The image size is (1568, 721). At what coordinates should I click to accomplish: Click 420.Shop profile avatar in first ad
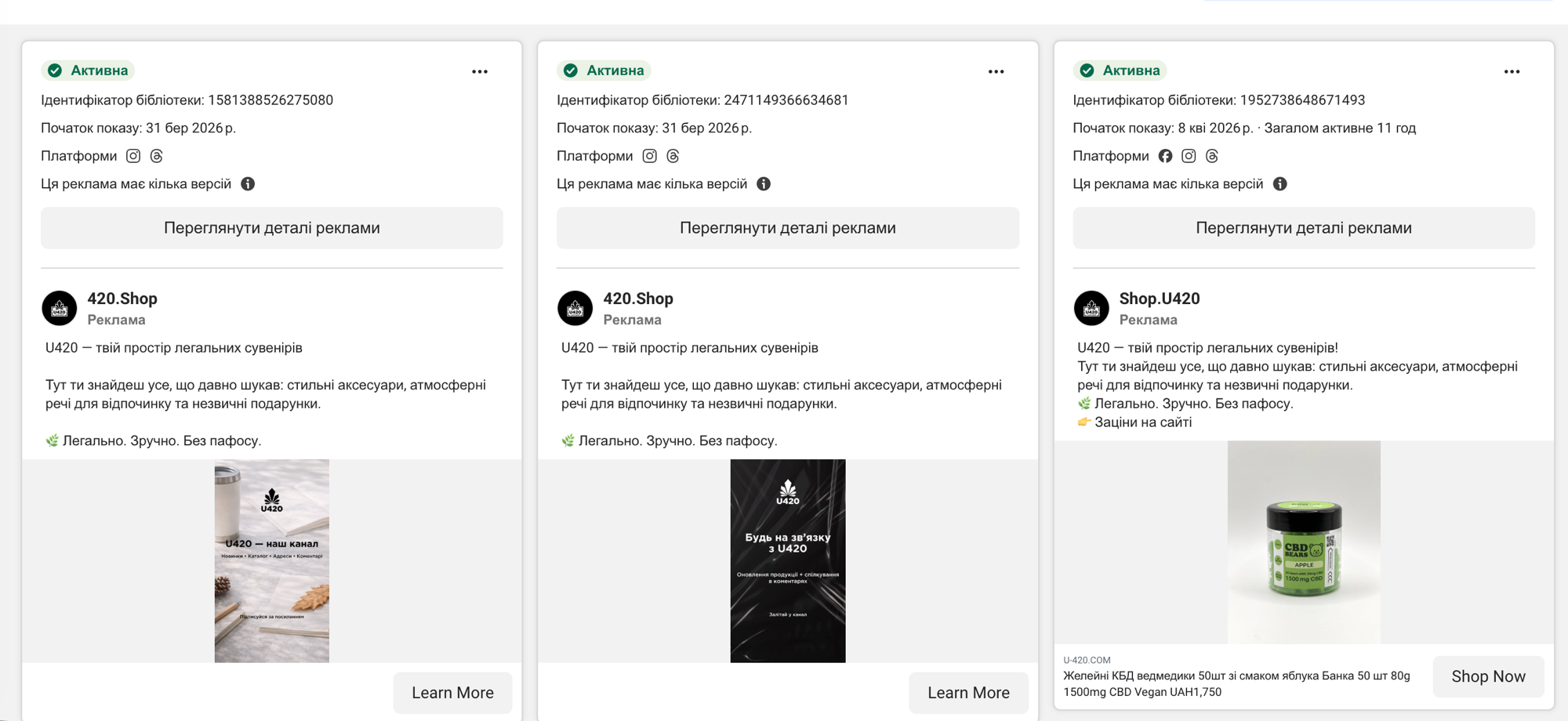pos(60,308)
